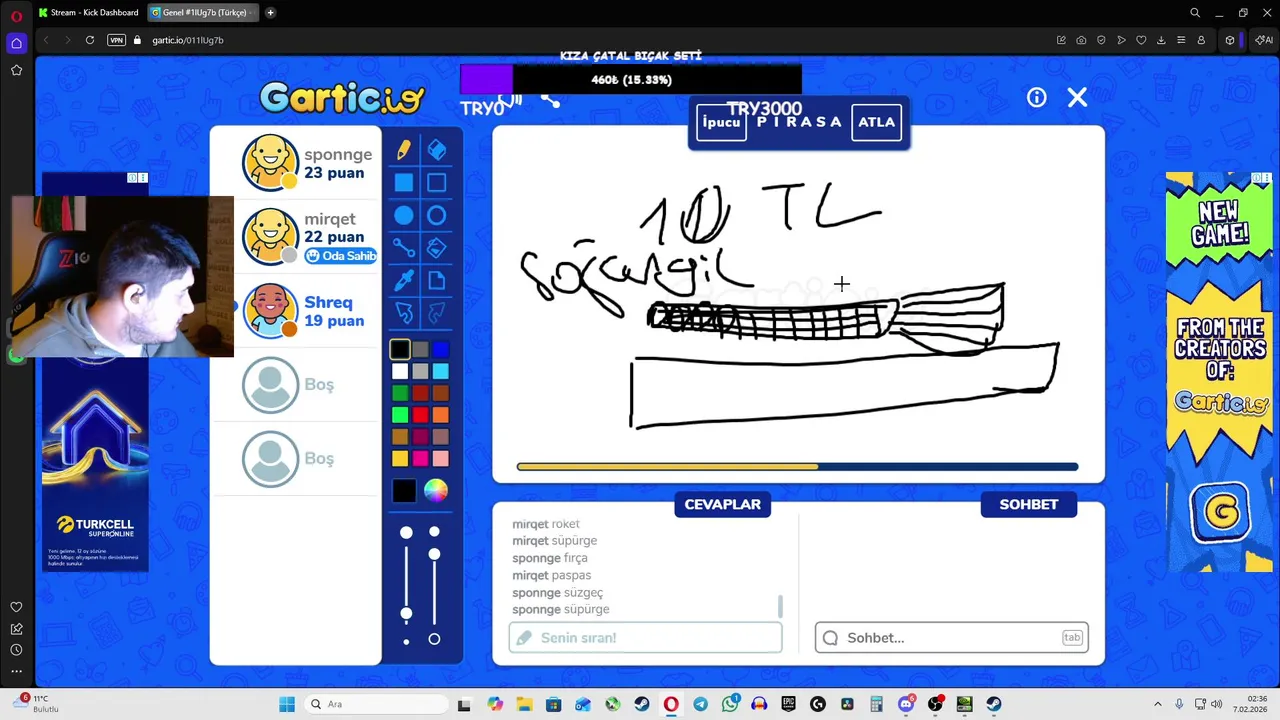Clear canvas with blank page icon
Viewport: 1280px width, 720px height.
[x=437, y=281]
